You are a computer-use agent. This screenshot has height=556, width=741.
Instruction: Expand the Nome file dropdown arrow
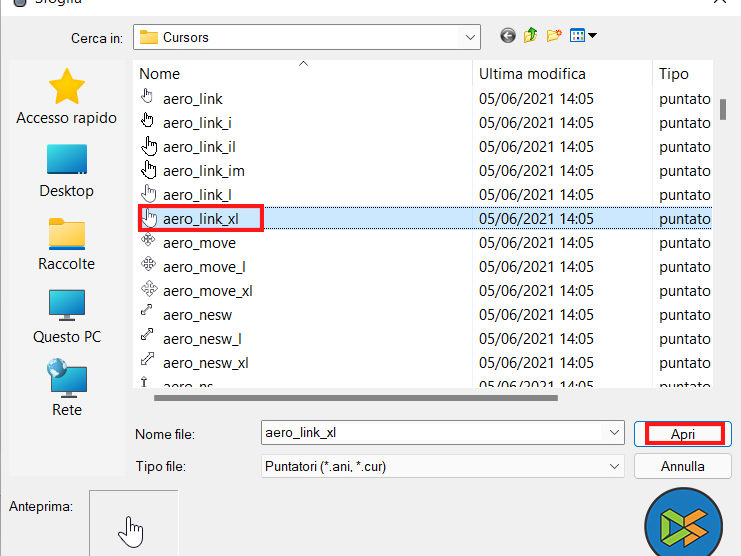tap(614, 433)
